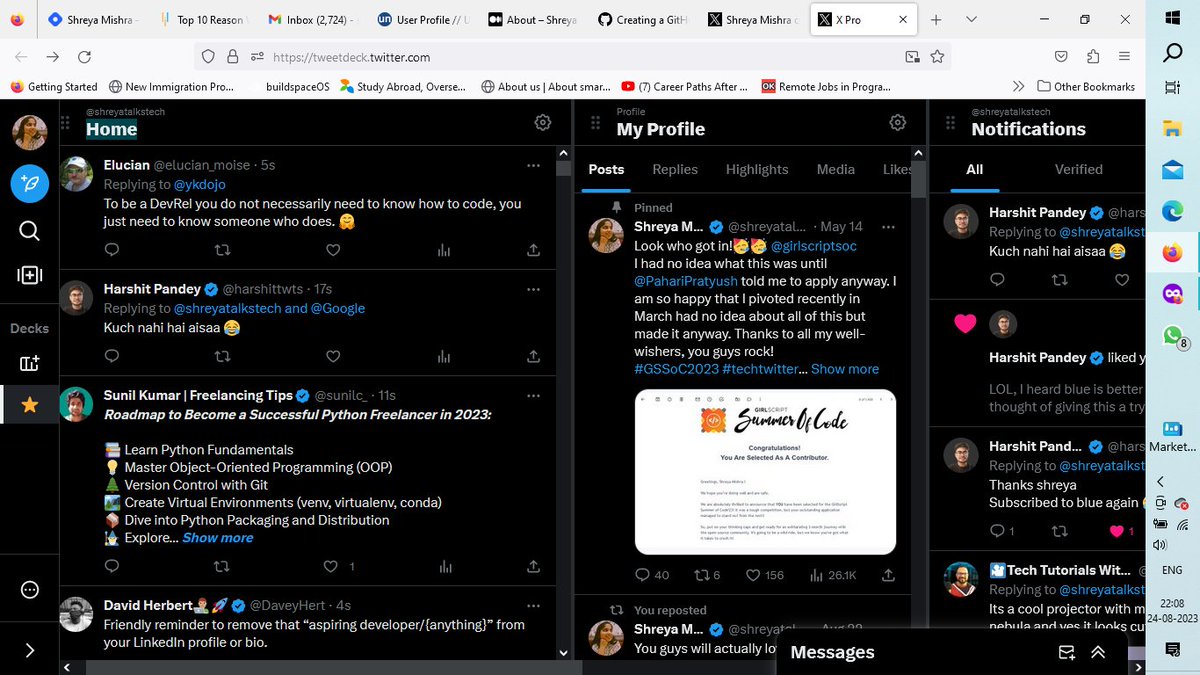Image resolution: width=1200 pixels, height=675 pixels.
Task: Switch to the Media tab
Action: click(x=836, y=169)
